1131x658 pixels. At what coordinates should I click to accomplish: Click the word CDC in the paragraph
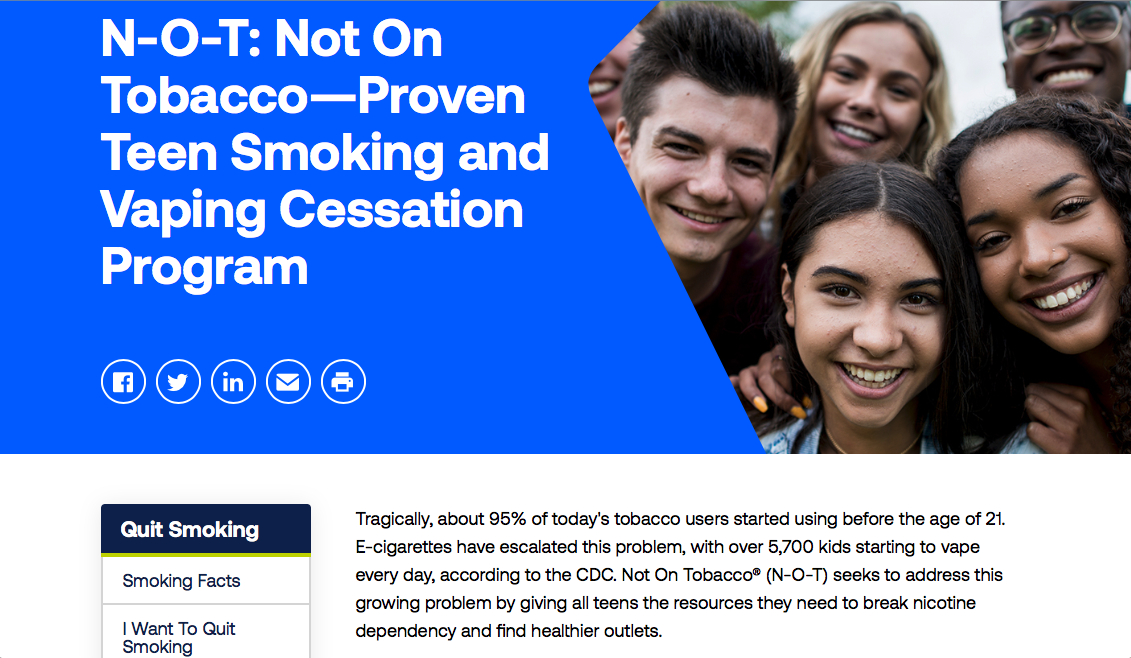pyautogui.click(x=594, y=575)
